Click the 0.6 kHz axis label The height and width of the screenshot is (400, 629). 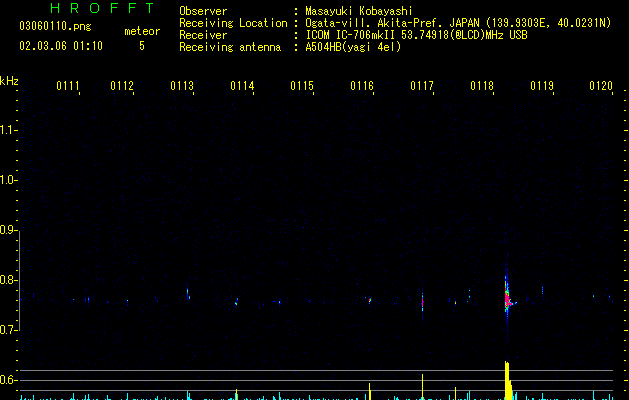8,380
